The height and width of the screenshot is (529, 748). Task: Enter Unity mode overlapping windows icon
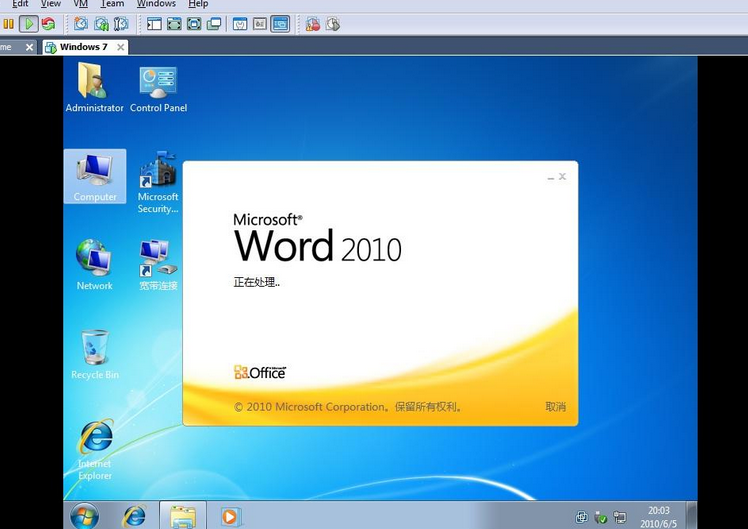coord(214,24)
